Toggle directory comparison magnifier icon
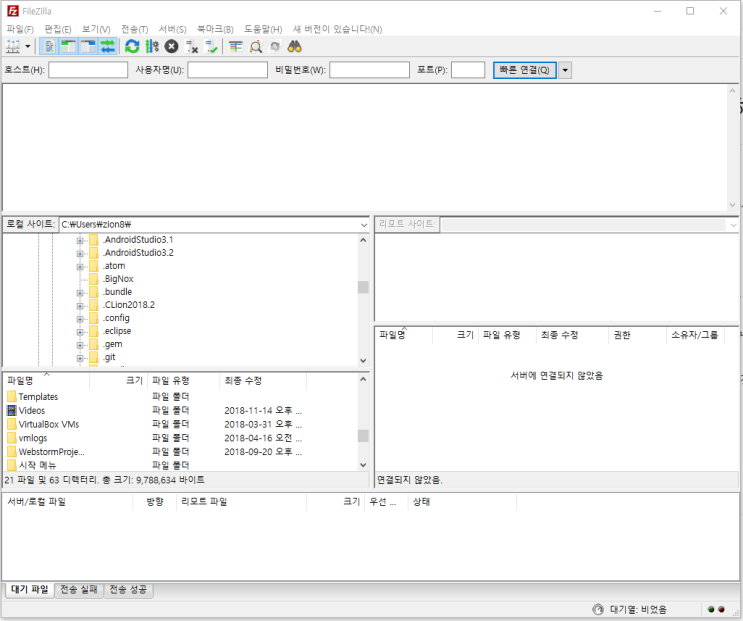Screen dimensions: 743x621 (255, 46)
